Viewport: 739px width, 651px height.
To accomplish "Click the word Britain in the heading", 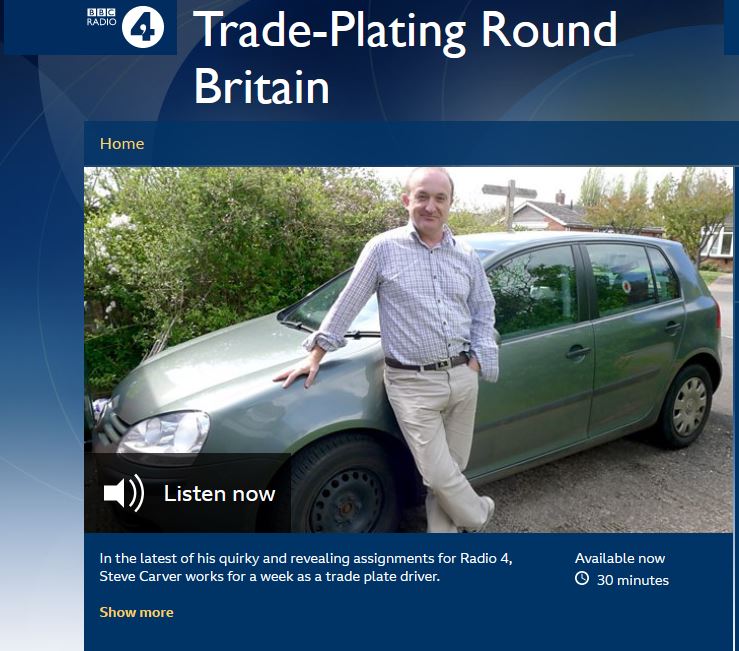I will tap(262, 87).
